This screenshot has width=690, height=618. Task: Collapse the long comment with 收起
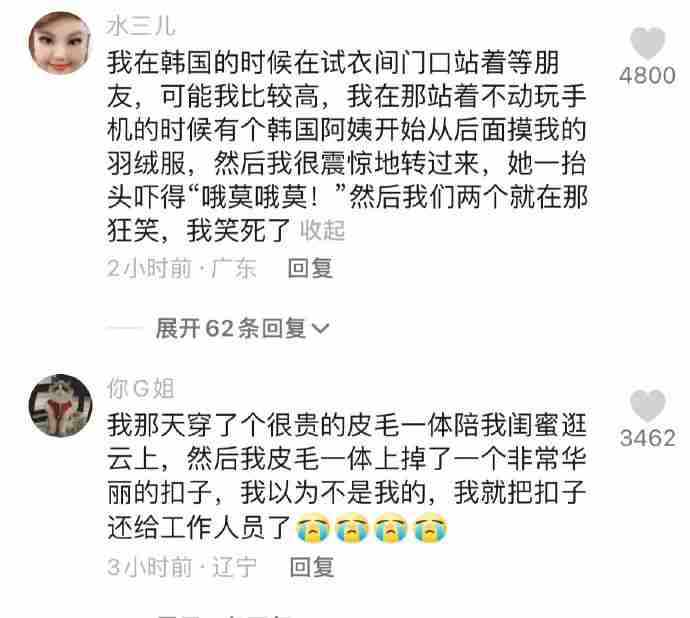[323, 230]
